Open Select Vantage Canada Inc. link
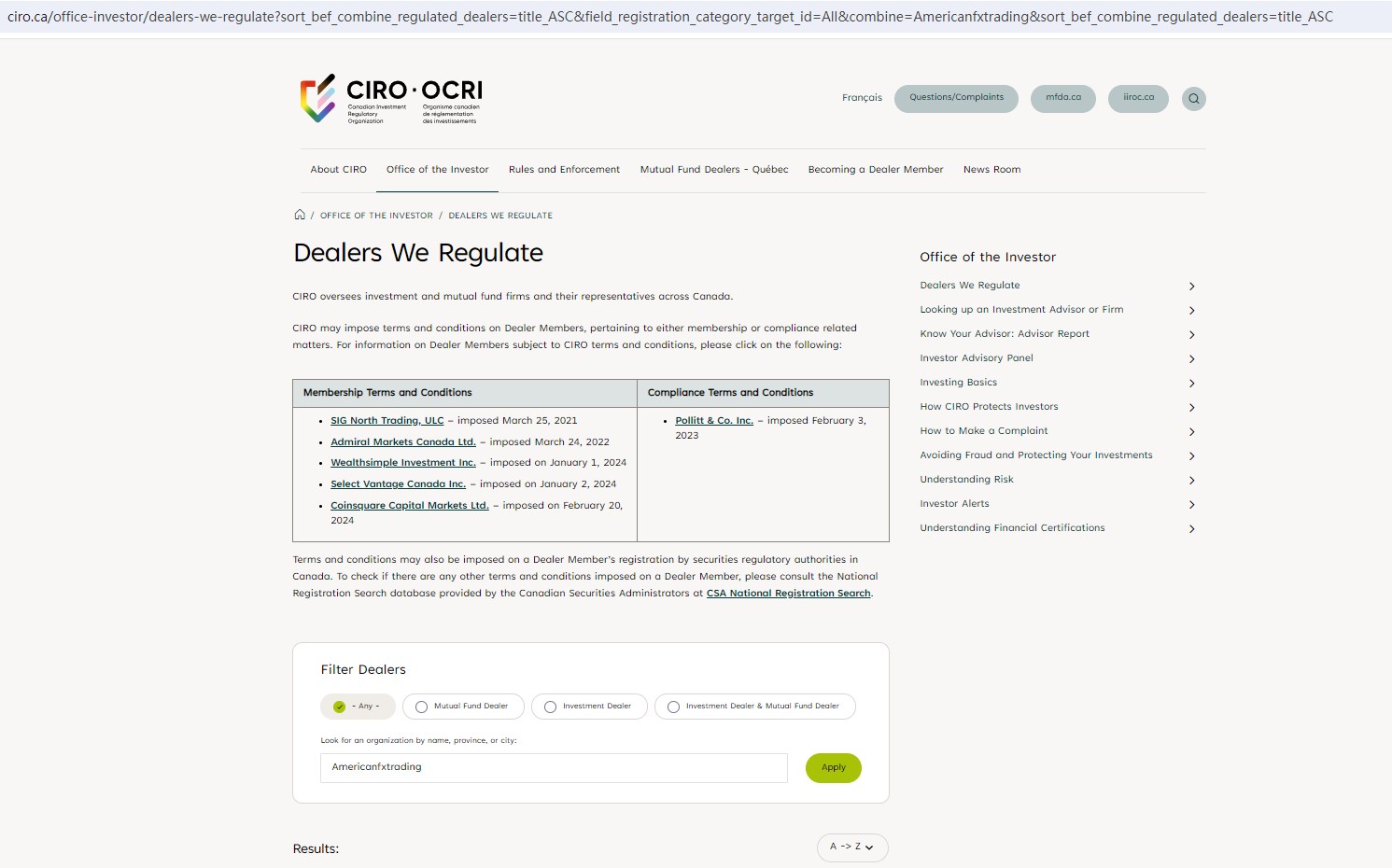This screenshot has width=1392, height=868. pyautogui.click(x=398, y=484)
